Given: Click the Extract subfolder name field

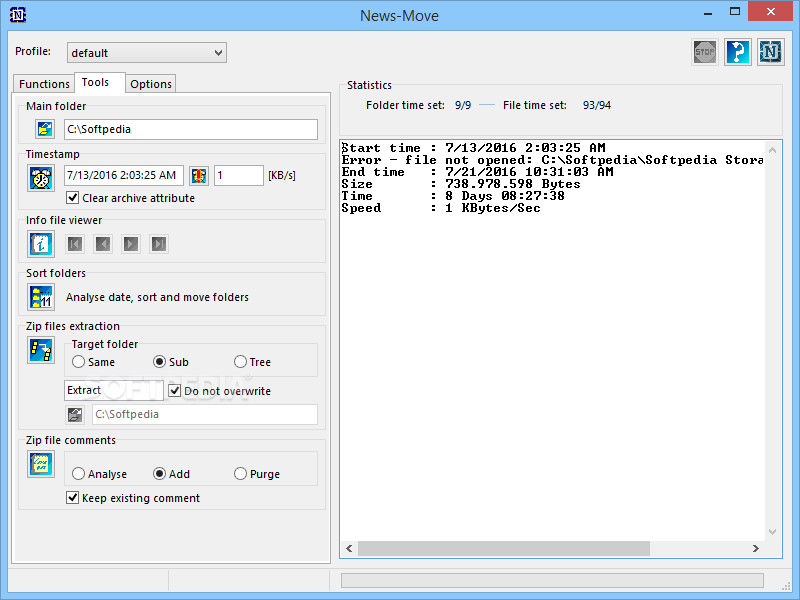Looking at the screenshot, I should [x=114, y=390].
